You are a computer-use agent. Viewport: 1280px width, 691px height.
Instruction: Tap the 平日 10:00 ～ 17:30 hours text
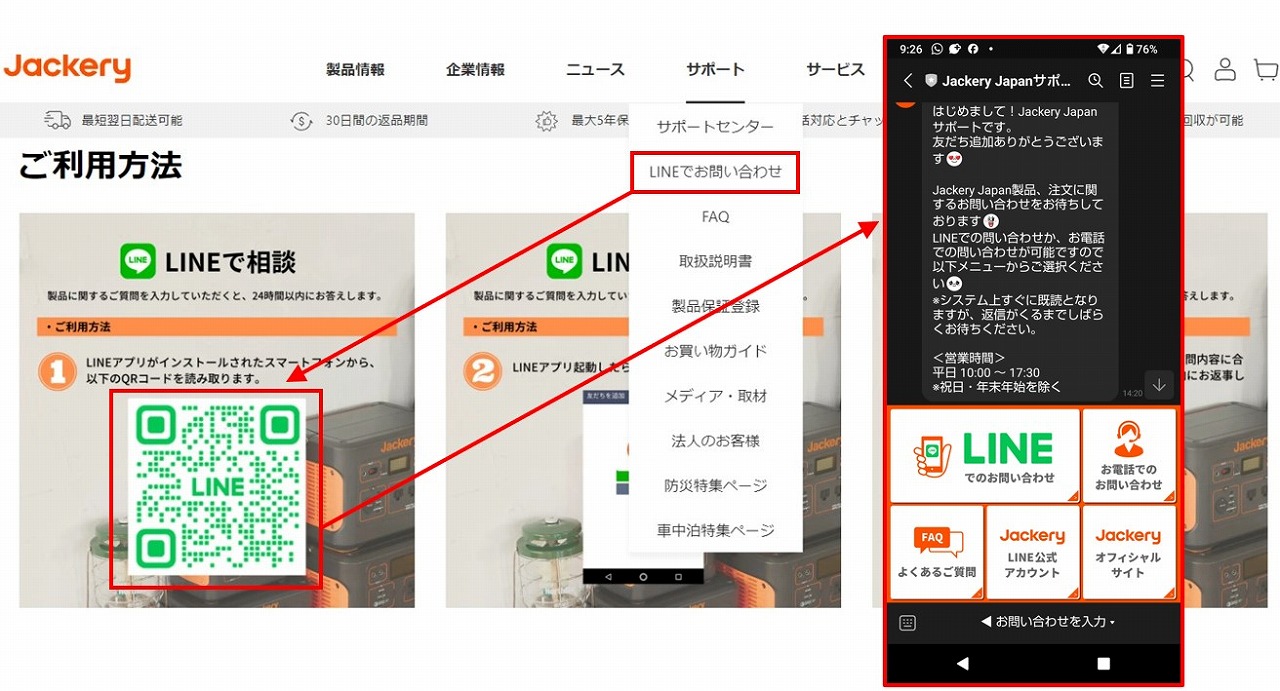point(984,372)
